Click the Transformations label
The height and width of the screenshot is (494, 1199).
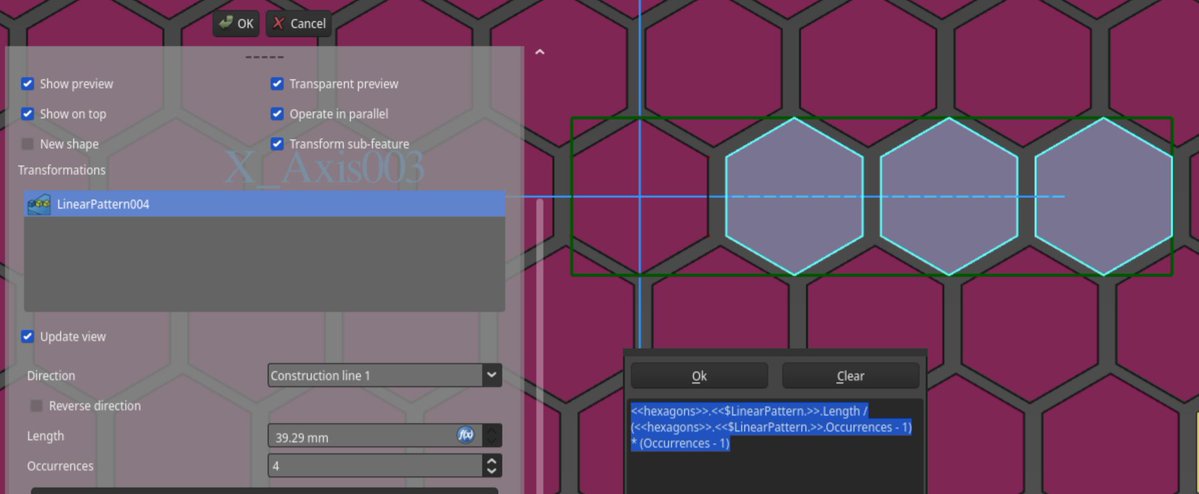[x=62, y=170]
